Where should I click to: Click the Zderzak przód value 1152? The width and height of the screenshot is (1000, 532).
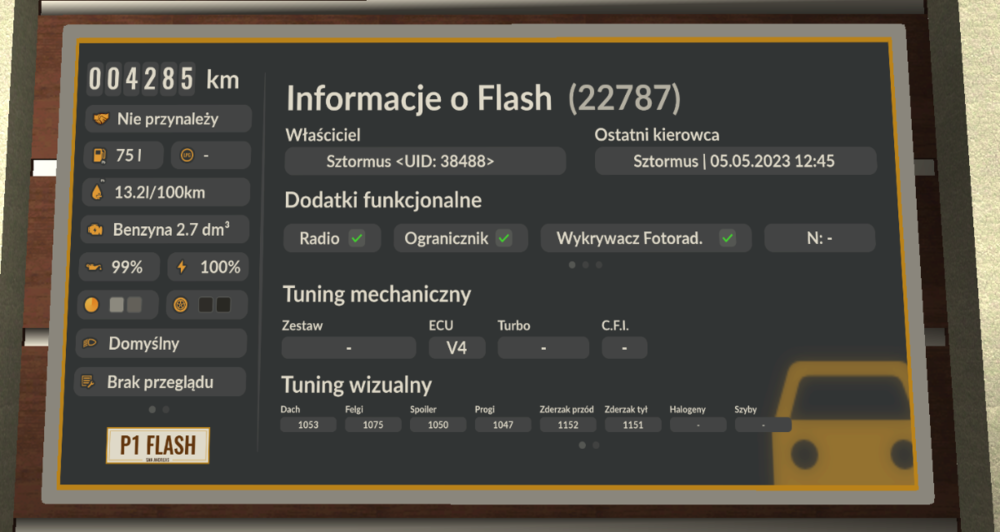click(x=568, y=425)
